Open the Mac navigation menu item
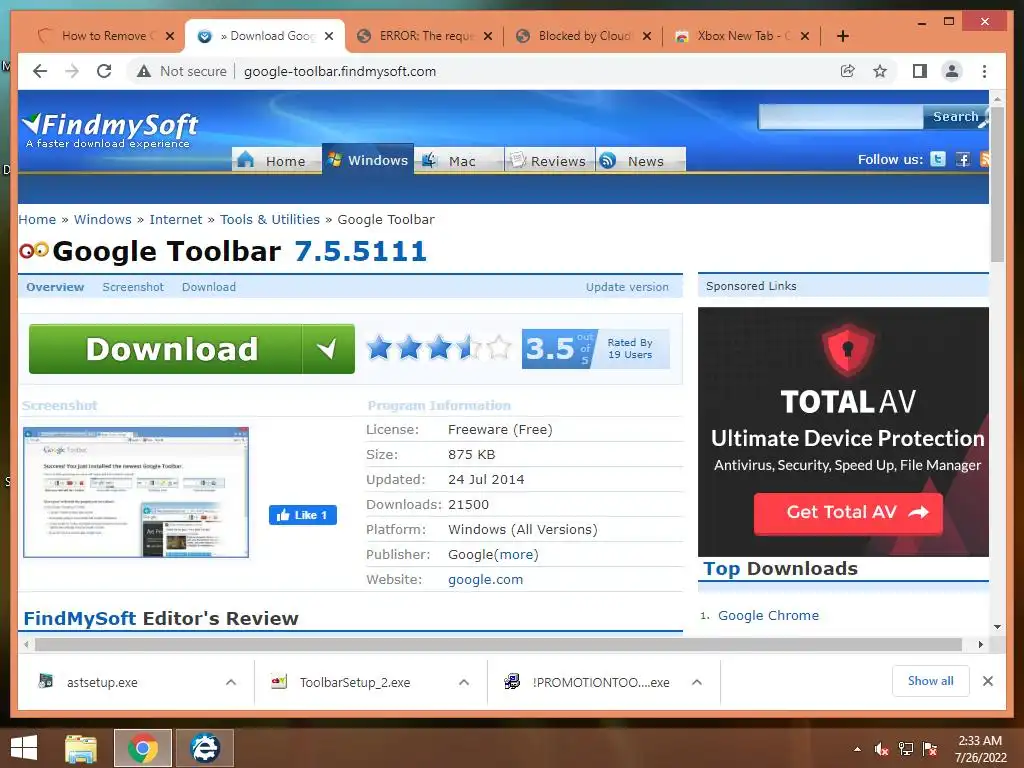This screenshot has height=768, width=1024. pos(459,160)
